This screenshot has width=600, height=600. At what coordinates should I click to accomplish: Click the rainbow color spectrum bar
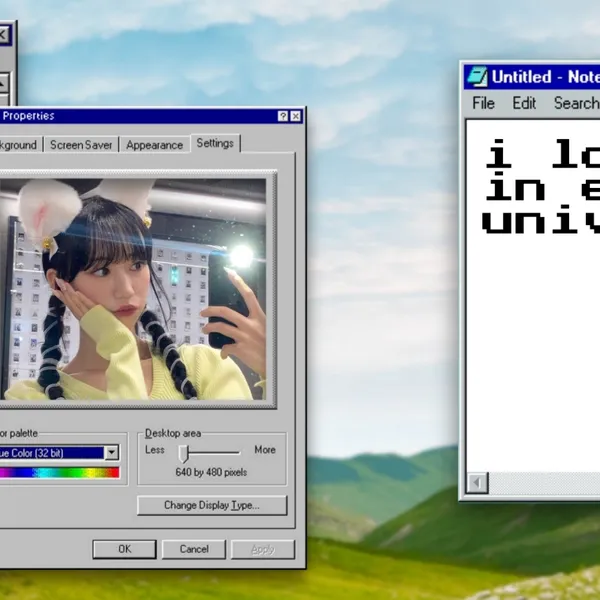click(x=58, y=472)
